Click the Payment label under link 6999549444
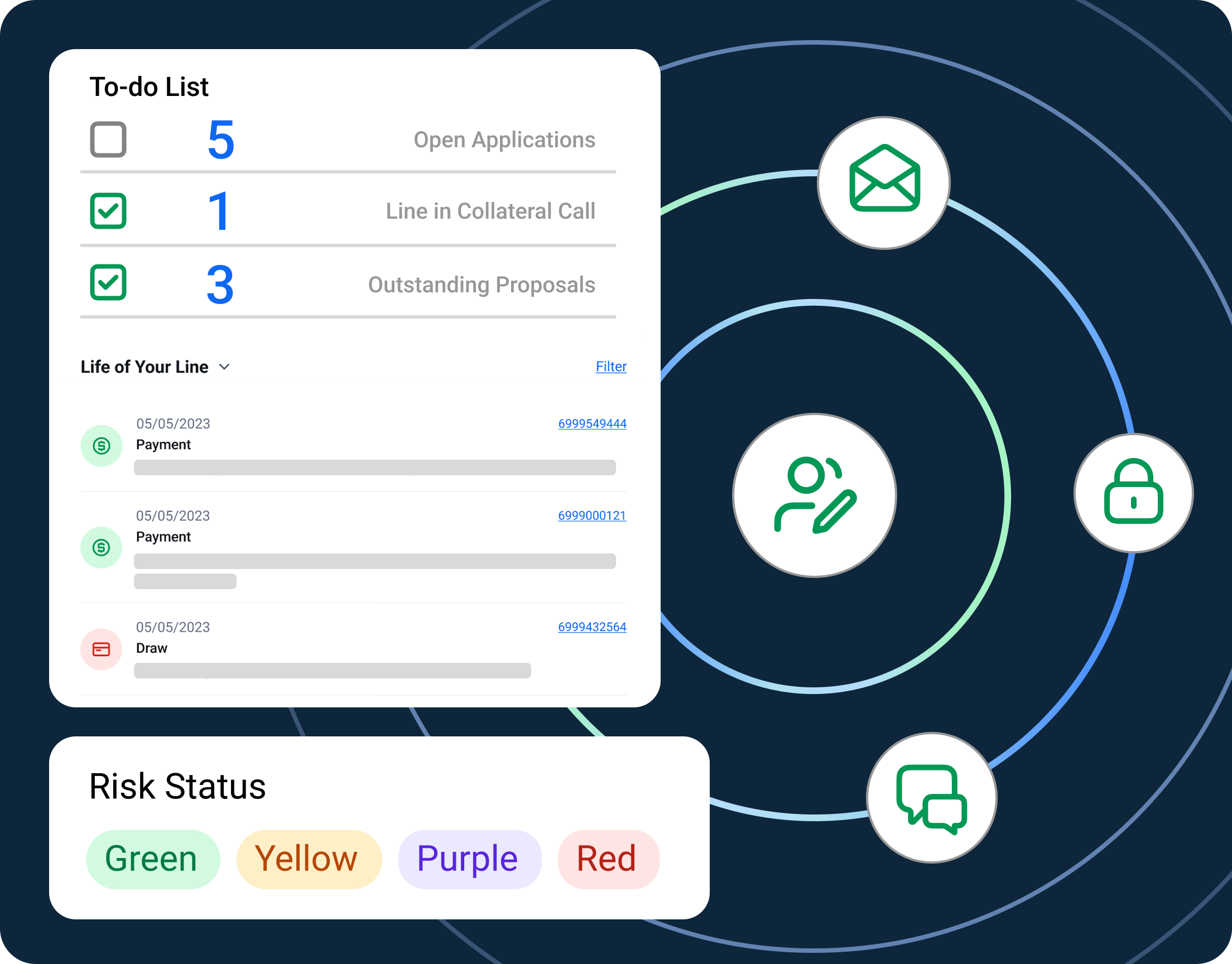Screen dimensions: 1232x964 (163, 445)
